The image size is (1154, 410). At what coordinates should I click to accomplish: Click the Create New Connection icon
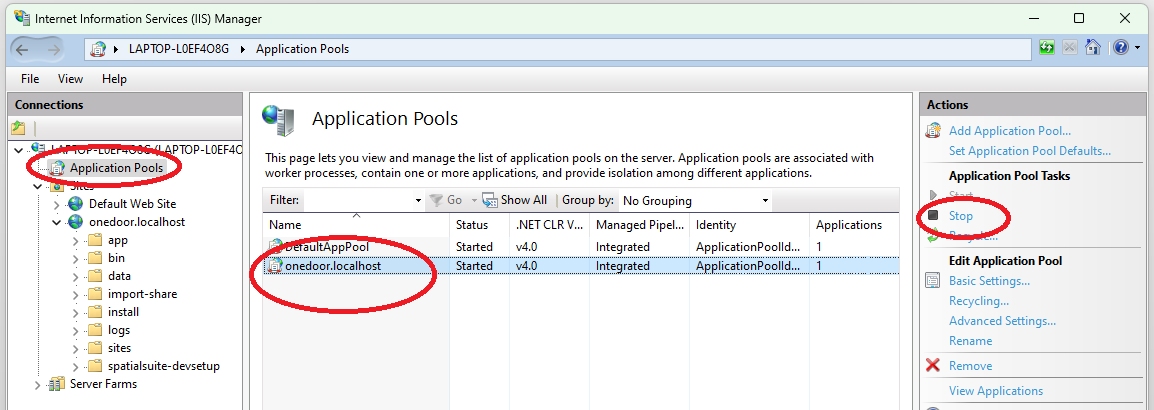click(x=18, y=128)
